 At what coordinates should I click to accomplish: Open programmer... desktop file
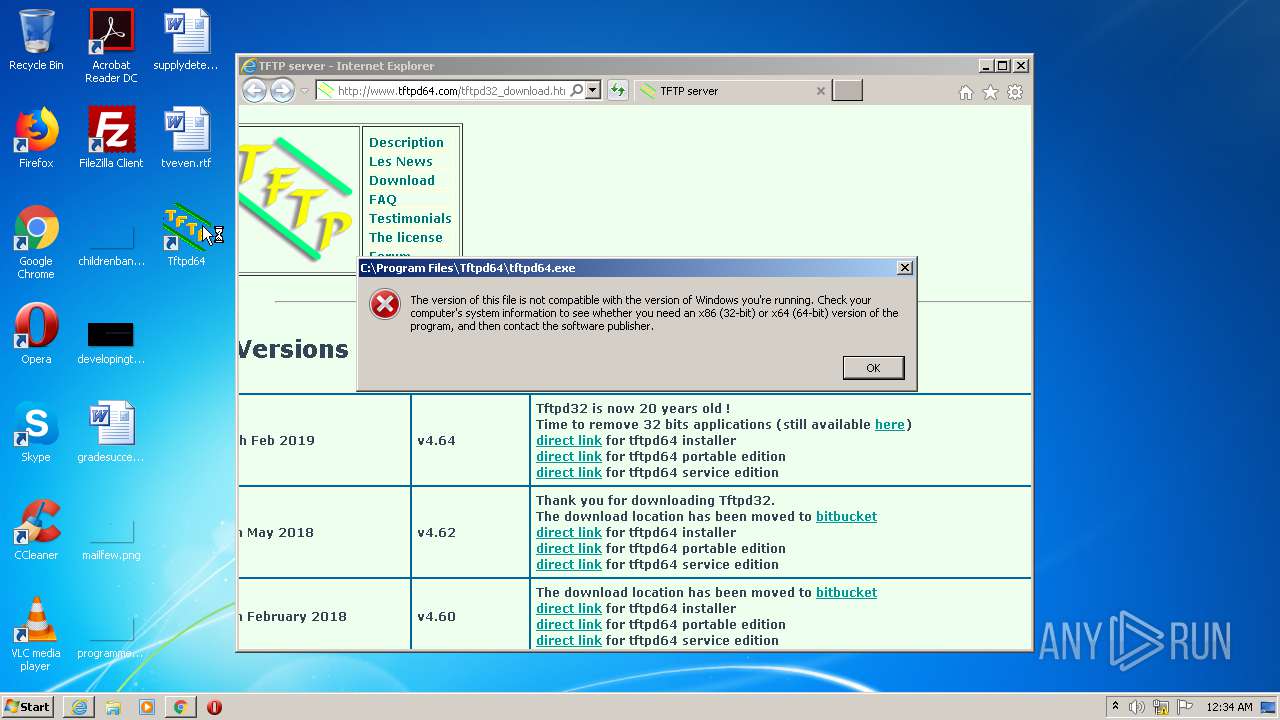click(x=111, y=638)
